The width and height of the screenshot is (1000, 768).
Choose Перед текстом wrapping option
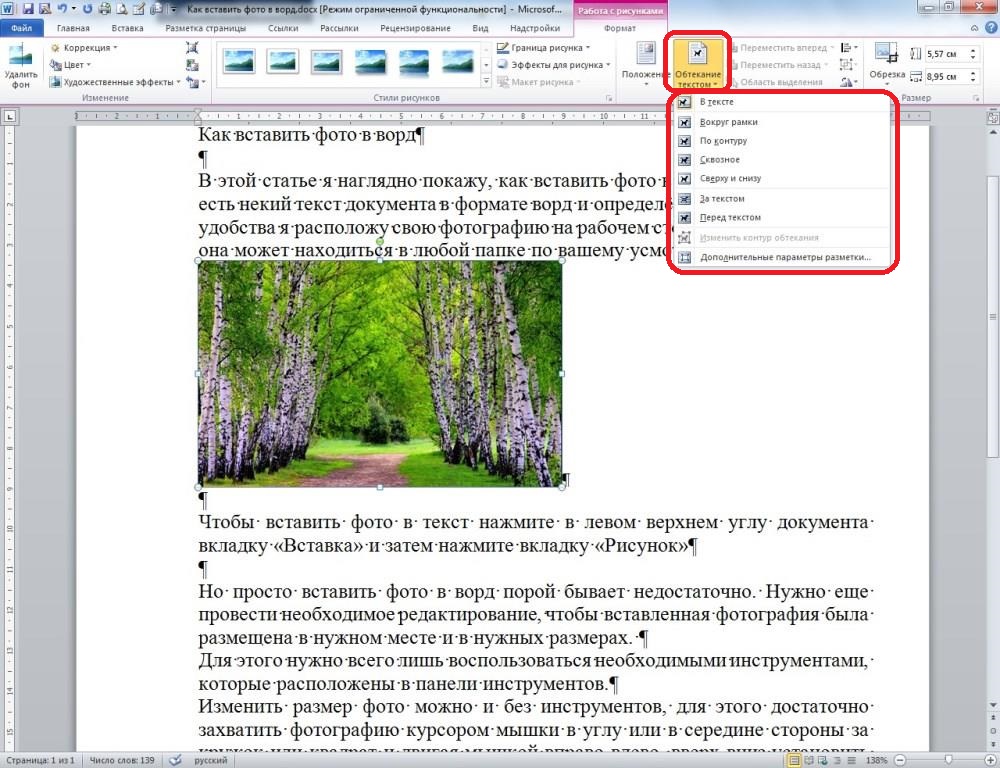(782, 218)
